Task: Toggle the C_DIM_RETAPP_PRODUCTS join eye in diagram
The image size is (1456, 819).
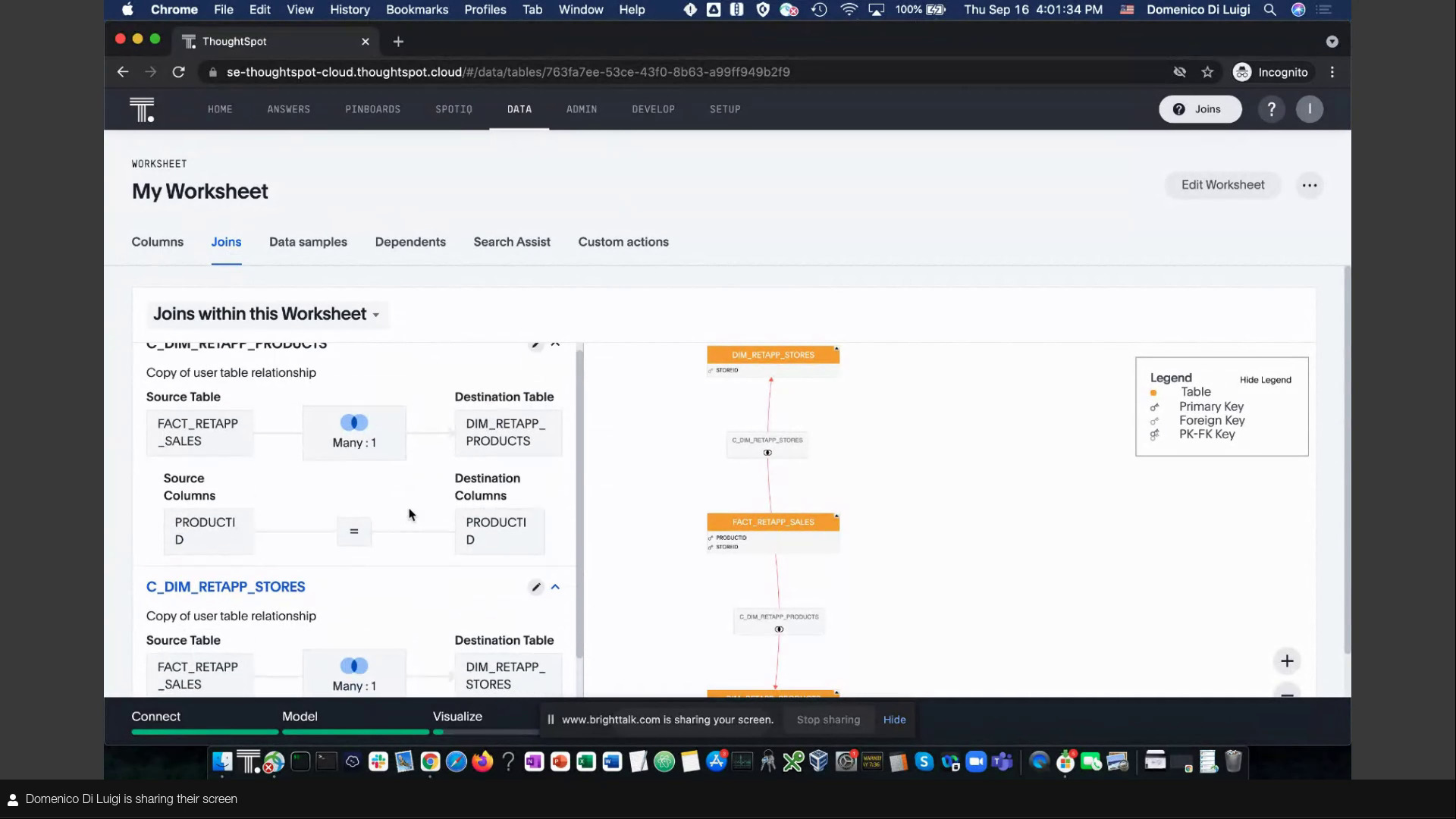Action: click(x=779, y=629)
